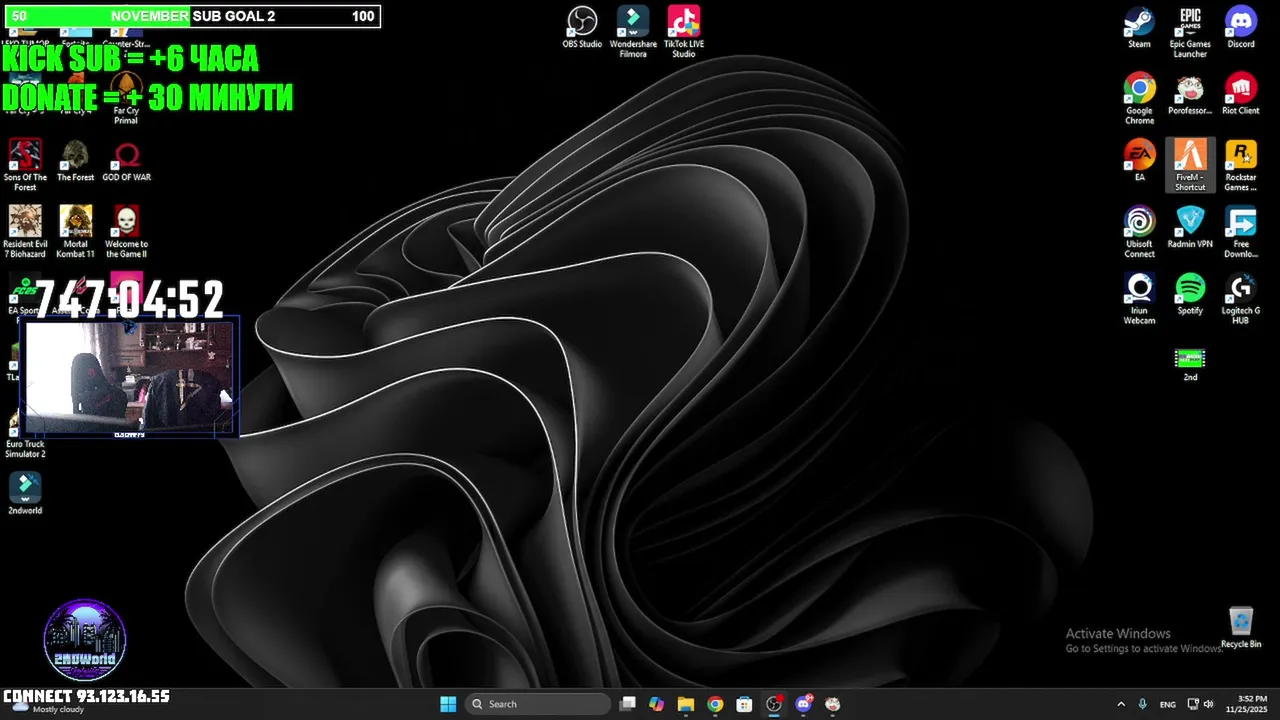
Task: Open Discord from the taskbar
Action: click(803, 704)
